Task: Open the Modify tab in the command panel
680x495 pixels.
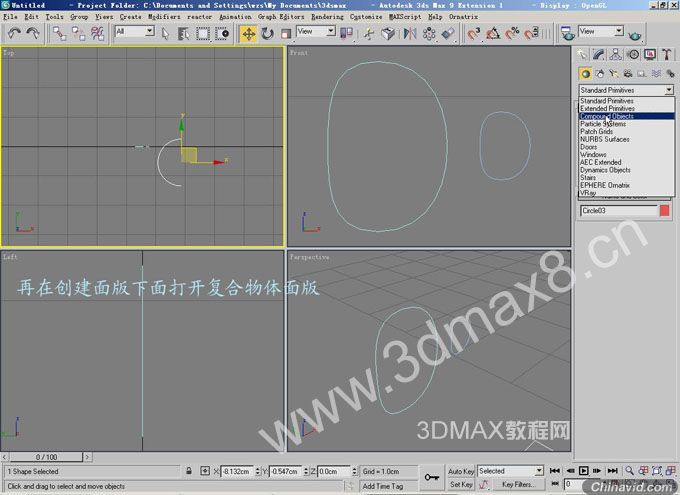Action: tap(599, 56)
